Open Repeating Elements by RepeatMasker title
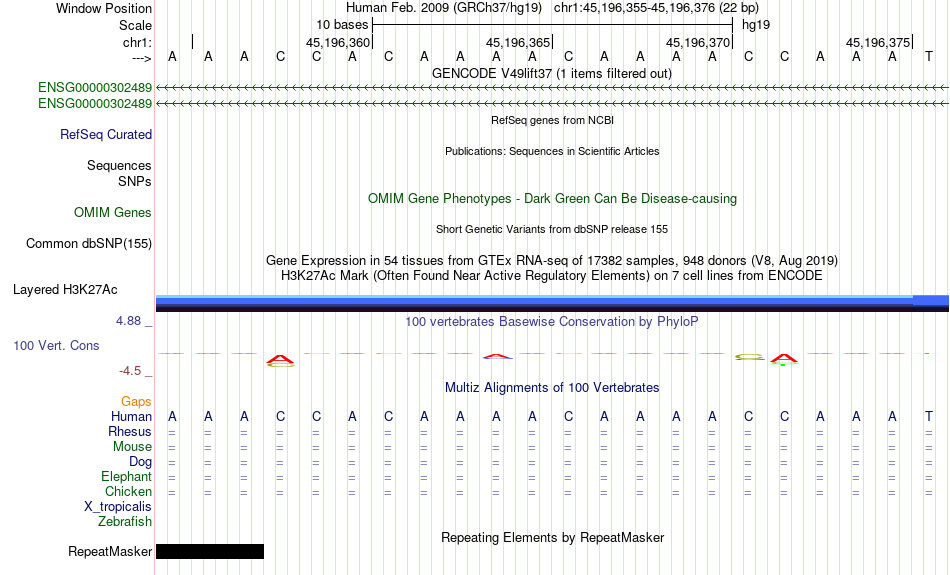The height and width of the screenshot is (575, 950). [552, 538]
